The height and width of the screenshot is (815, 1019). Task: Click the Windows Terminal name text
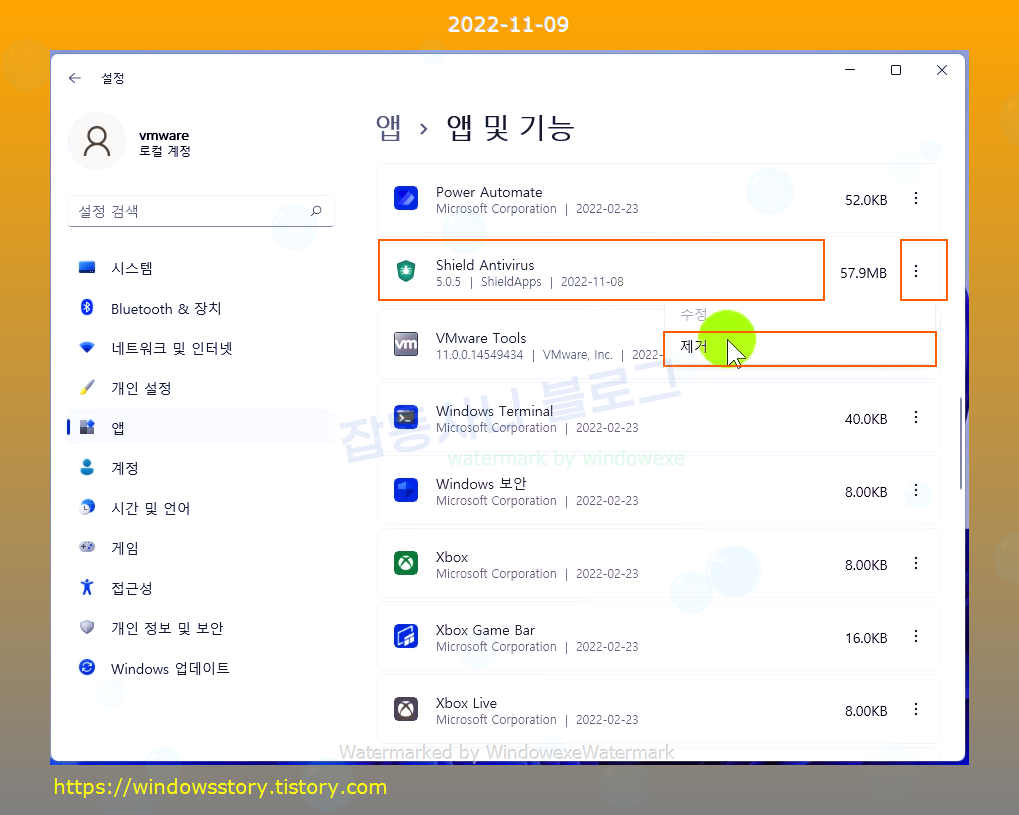pyautogui.click(x=495, y=411)
